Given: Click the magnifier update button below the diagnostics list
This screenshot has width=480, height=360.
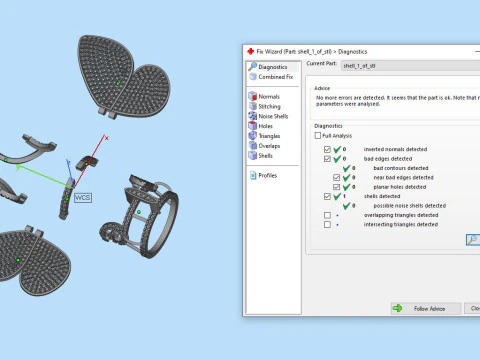Looking at the screenshot, I should pyautogui.click(x=473, y=240).
